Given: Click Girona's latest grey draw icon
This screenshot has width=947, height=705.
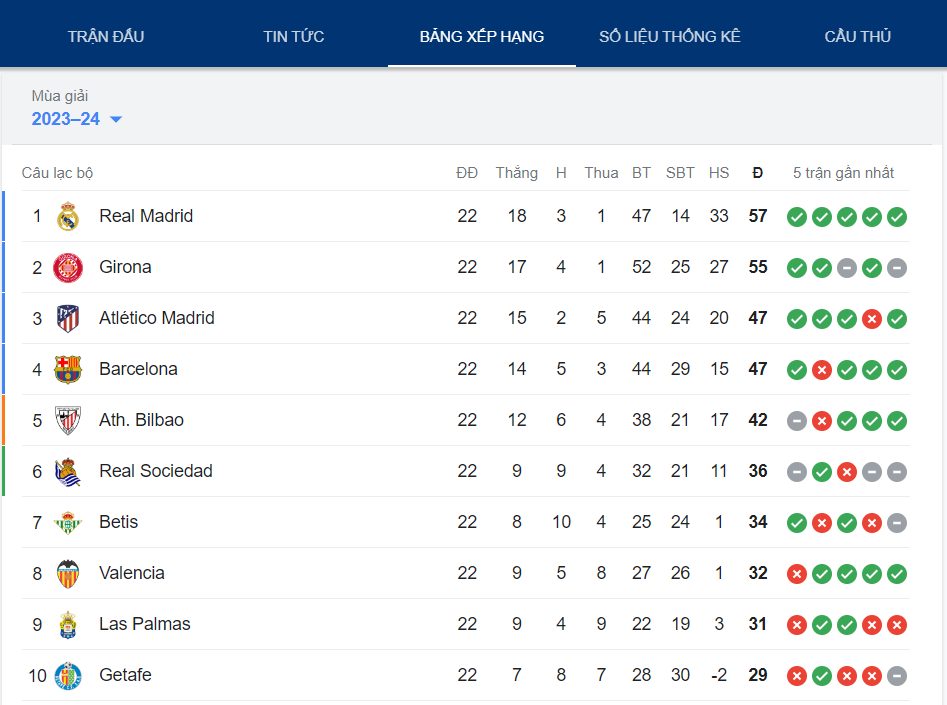Looking at the screenshot, I should 897,268.
